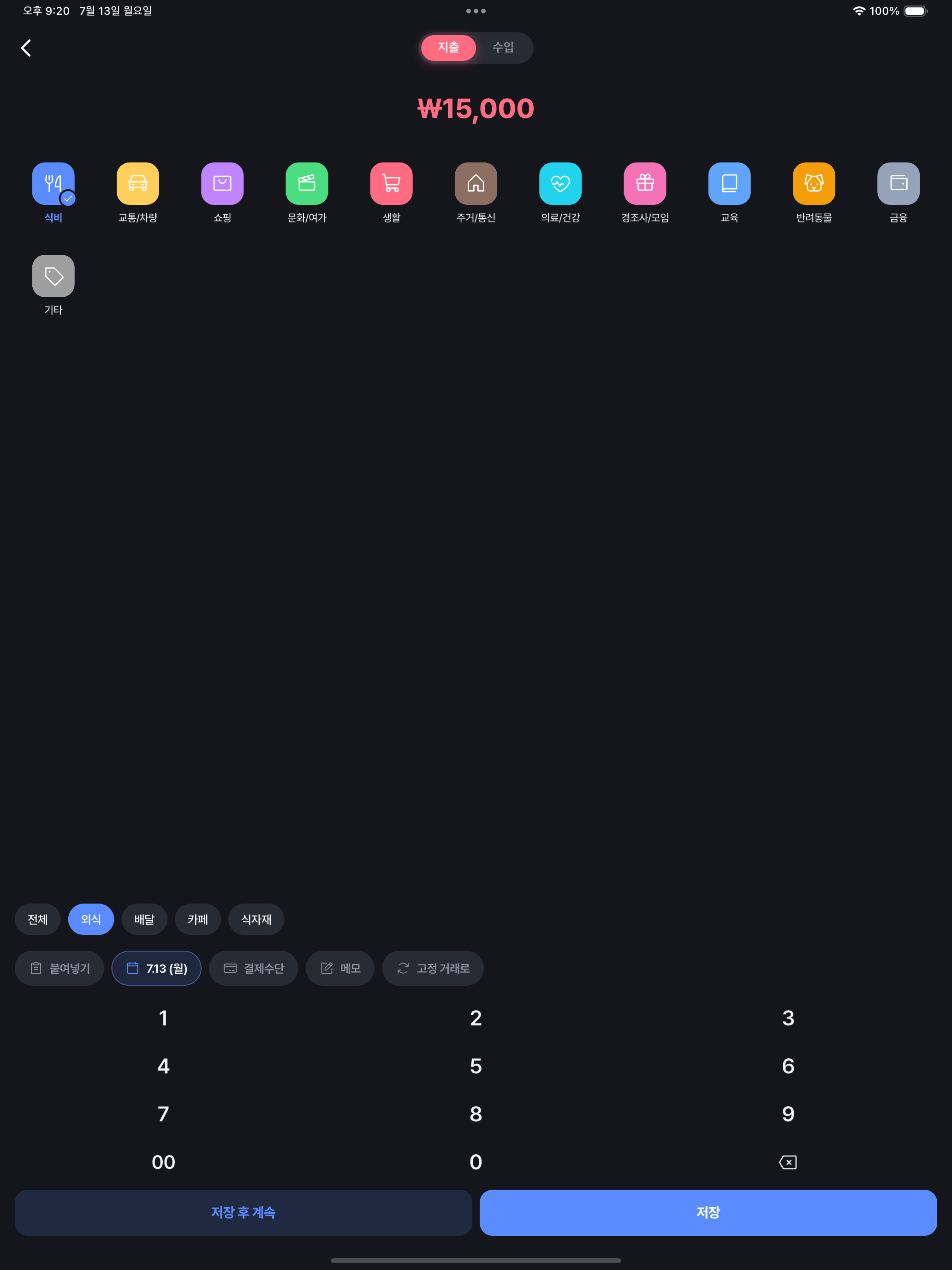The height and width of the screenshot is (1270, 952).
Task: Choose the 경조사/모임 gift category
Action: point(645,184)
